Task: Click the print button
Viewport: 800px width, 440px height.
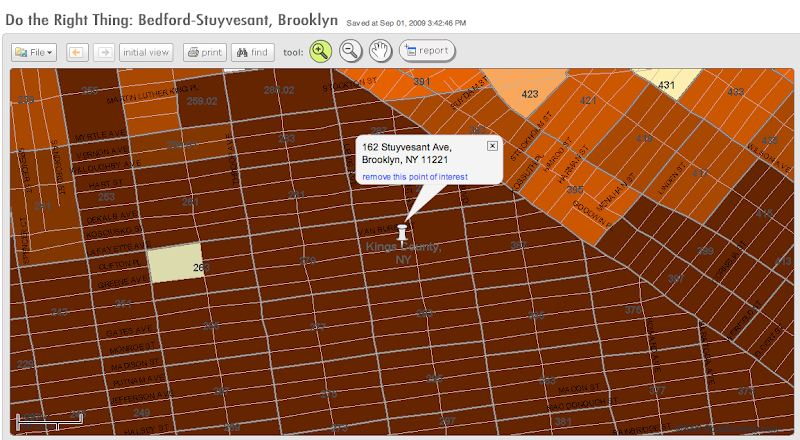Action: (205, 52)
